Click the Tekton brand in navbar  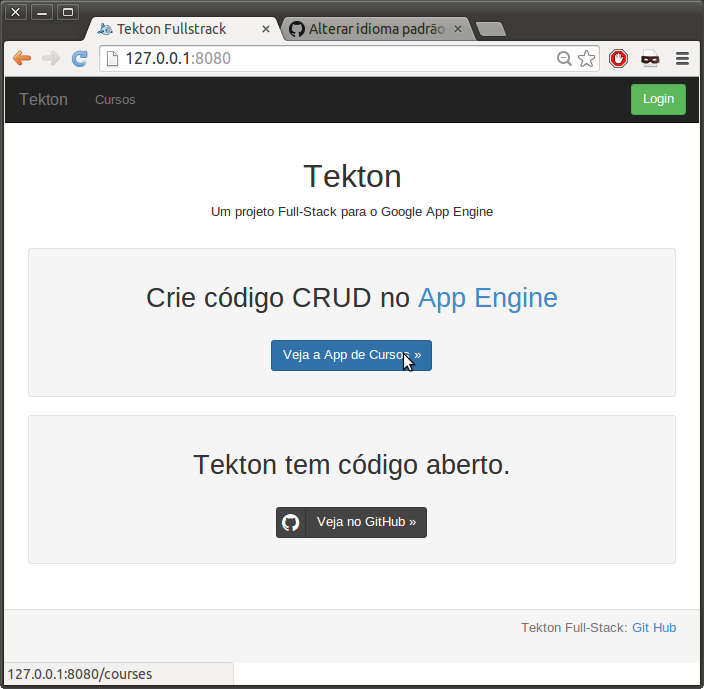[44, 100]
